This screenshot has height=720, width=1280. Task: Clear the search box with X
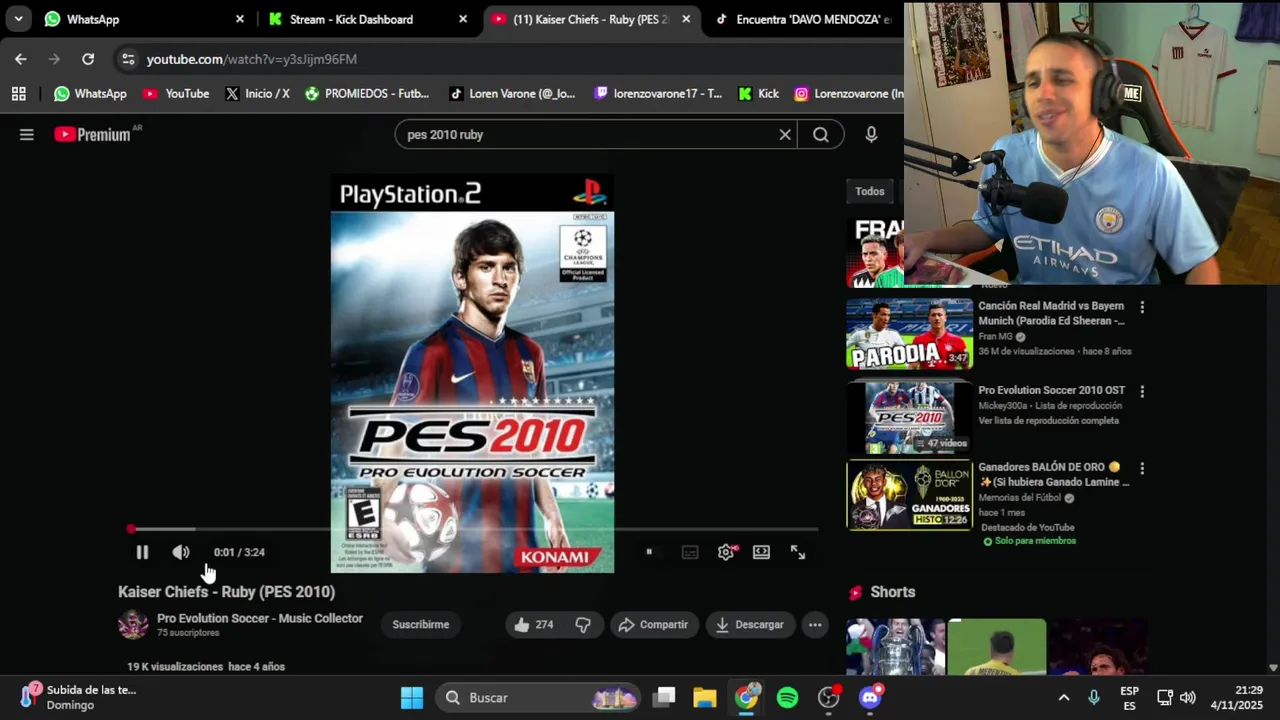[785, 134]
